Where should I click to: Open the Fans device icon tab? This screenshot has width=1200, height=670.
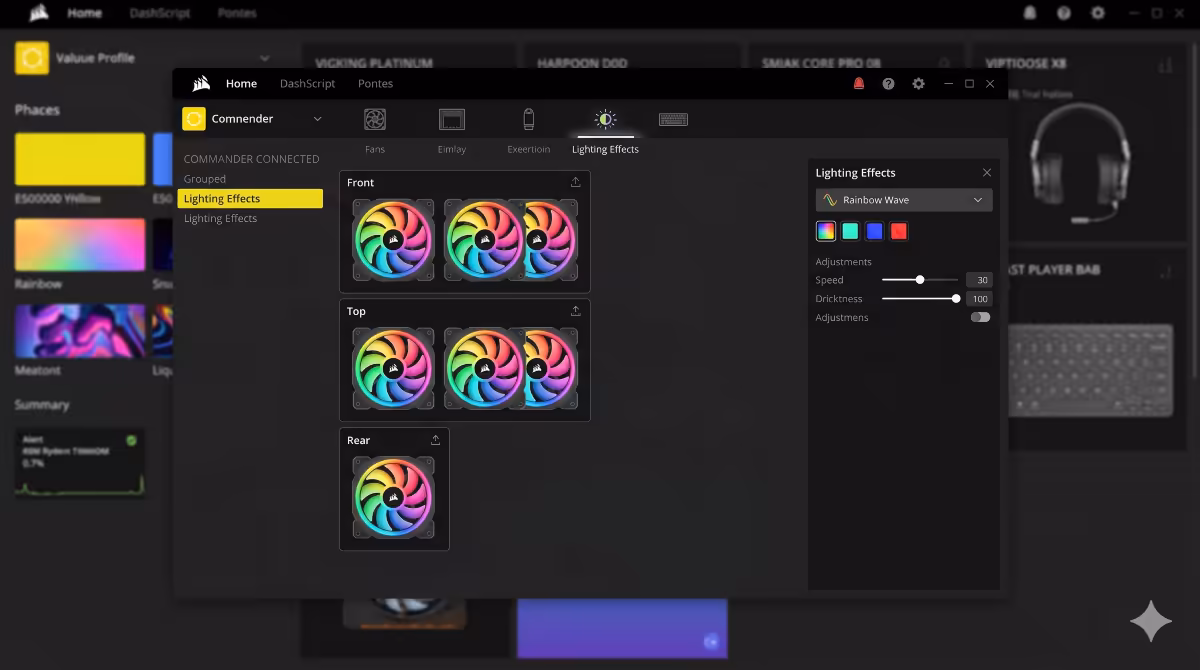[375, 120]
